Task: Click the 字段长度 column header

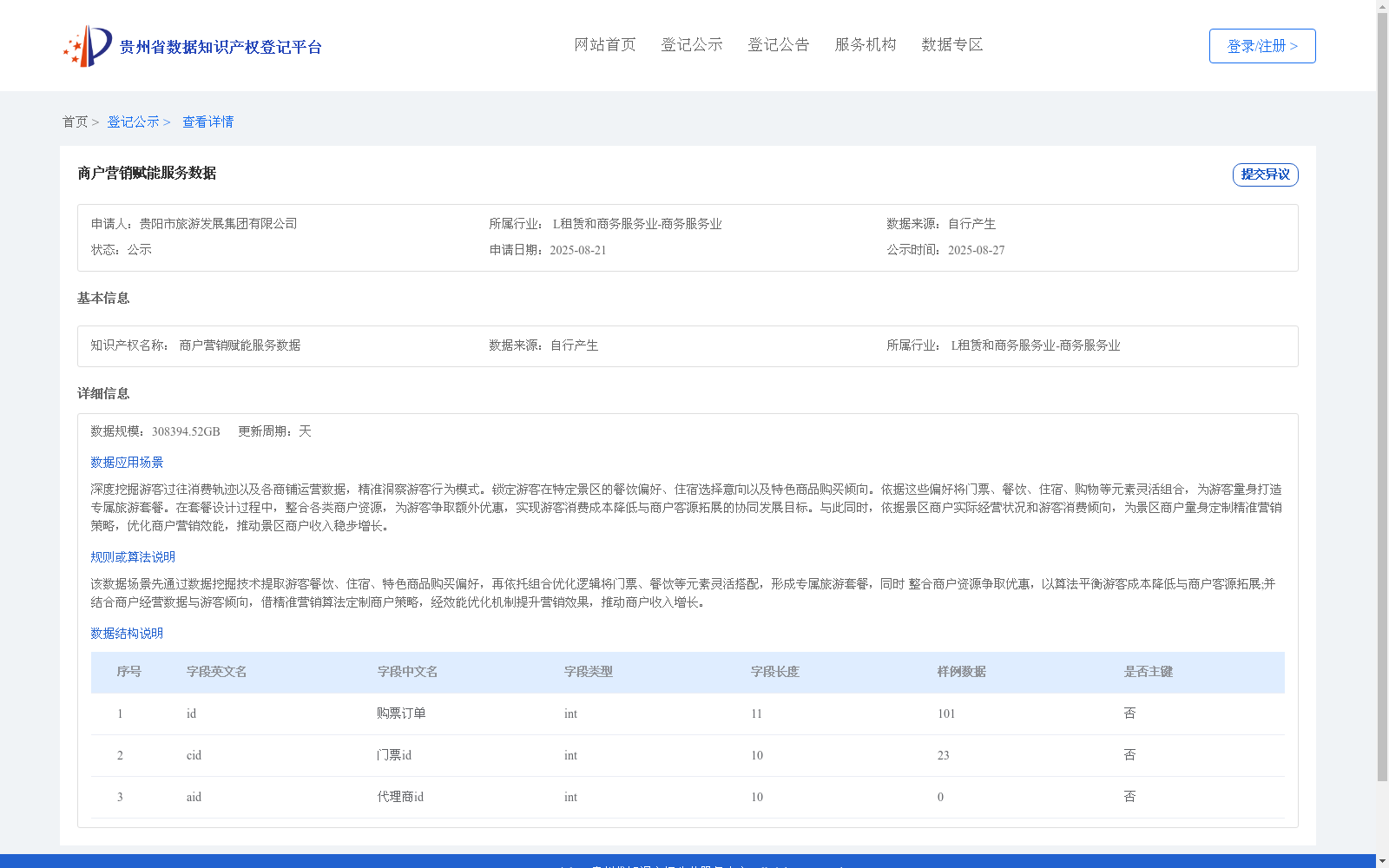Action: tap(775, 672)
